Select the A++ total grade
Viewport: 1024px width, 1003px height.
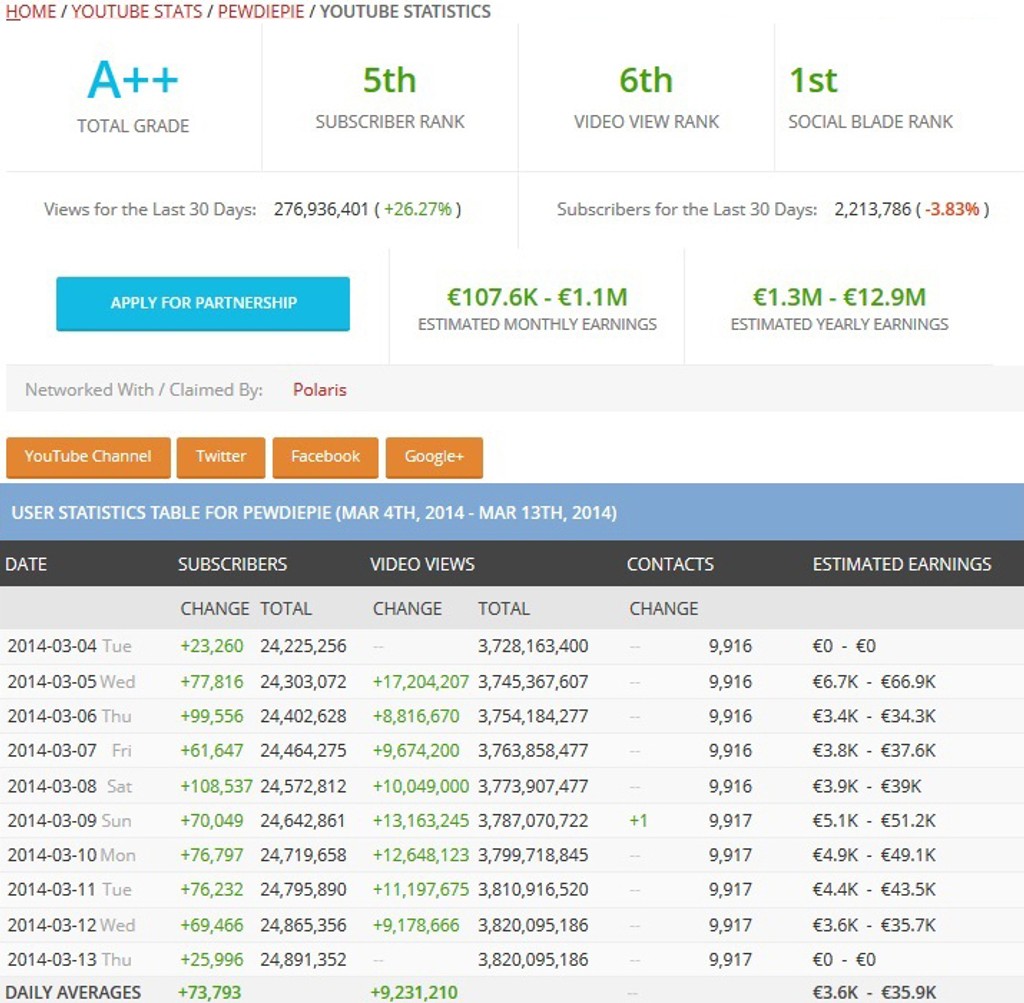133,81
